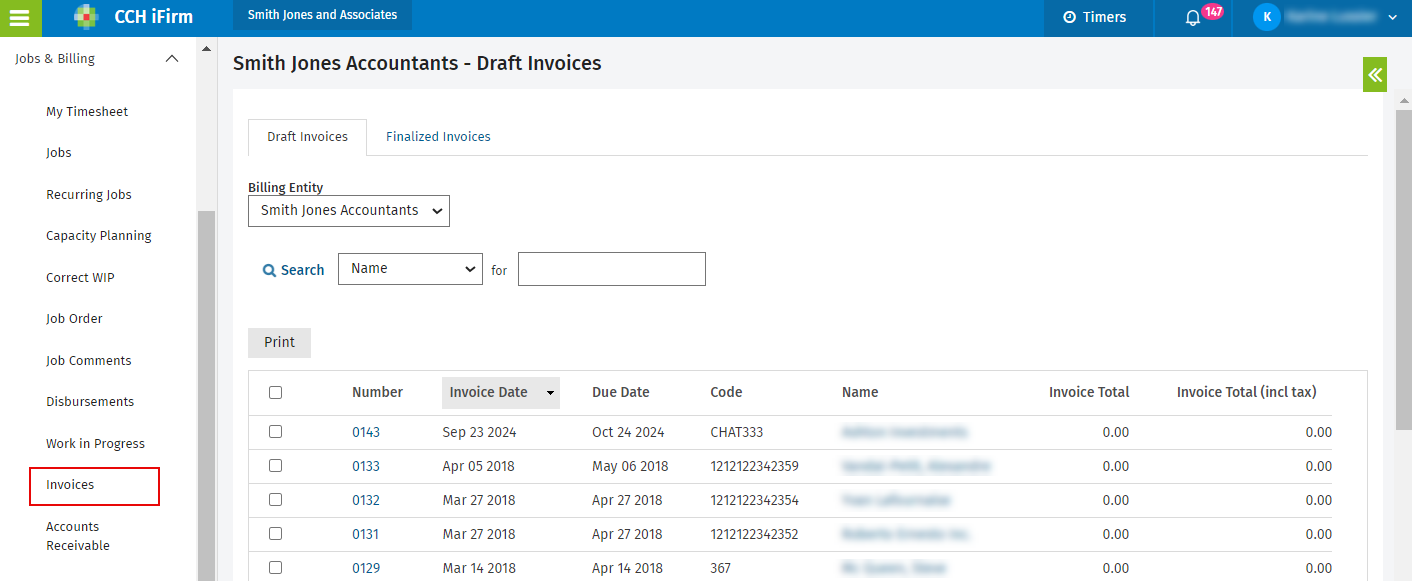Image resolution: width=1412 pixels, height=581 pixels.
Task: Click the sidebar scroll up arrow
Action: coord(206,48)
